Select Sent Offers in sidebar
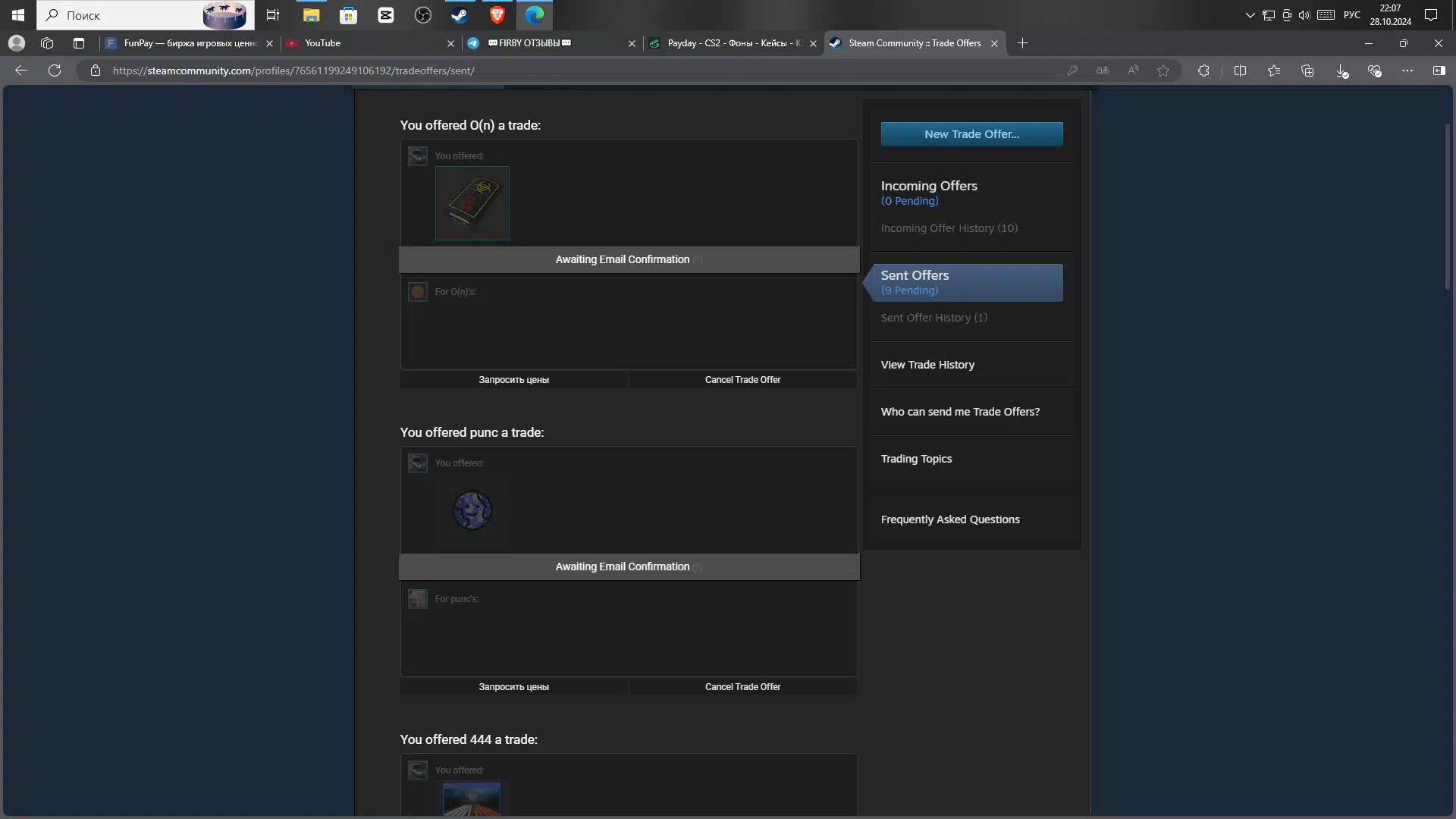 [x=967, y=283]
